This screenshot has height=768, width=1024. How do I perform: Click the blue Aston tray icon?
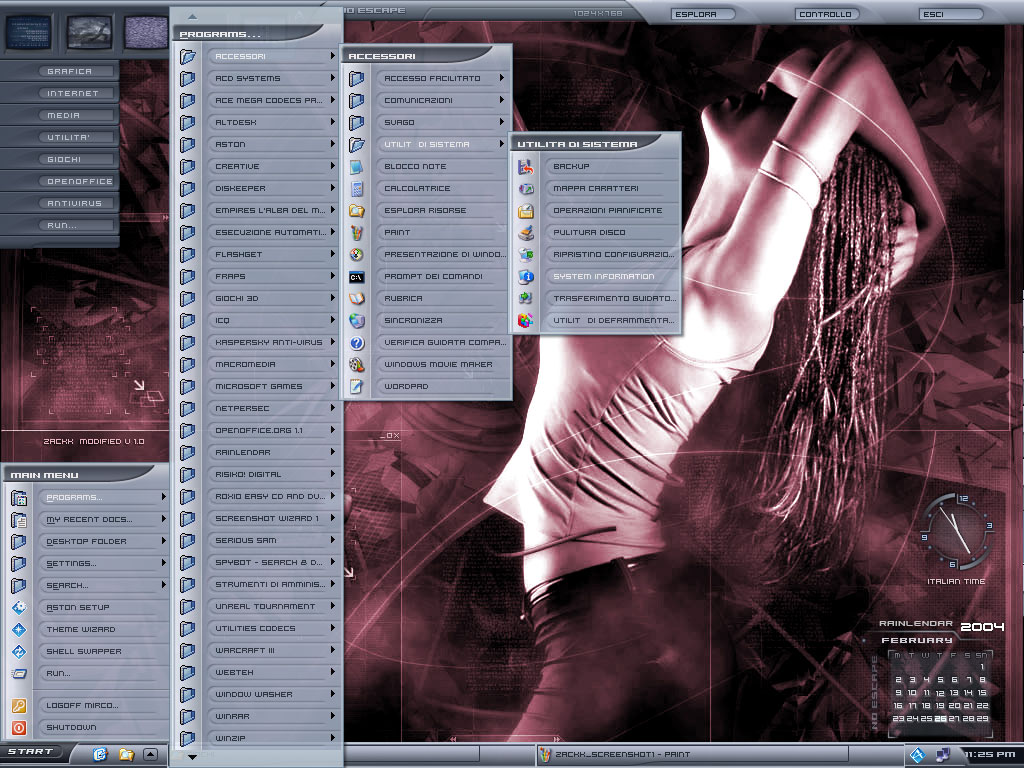[x=918, y=756]
